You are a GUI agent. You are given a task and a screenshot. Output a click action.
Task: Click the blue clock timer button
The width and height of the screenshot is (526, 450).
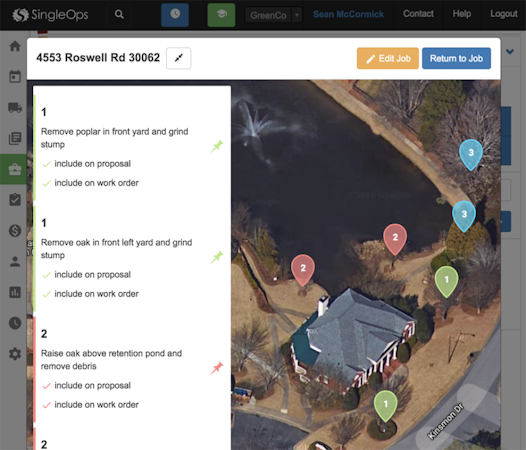[x=175, y=15]
